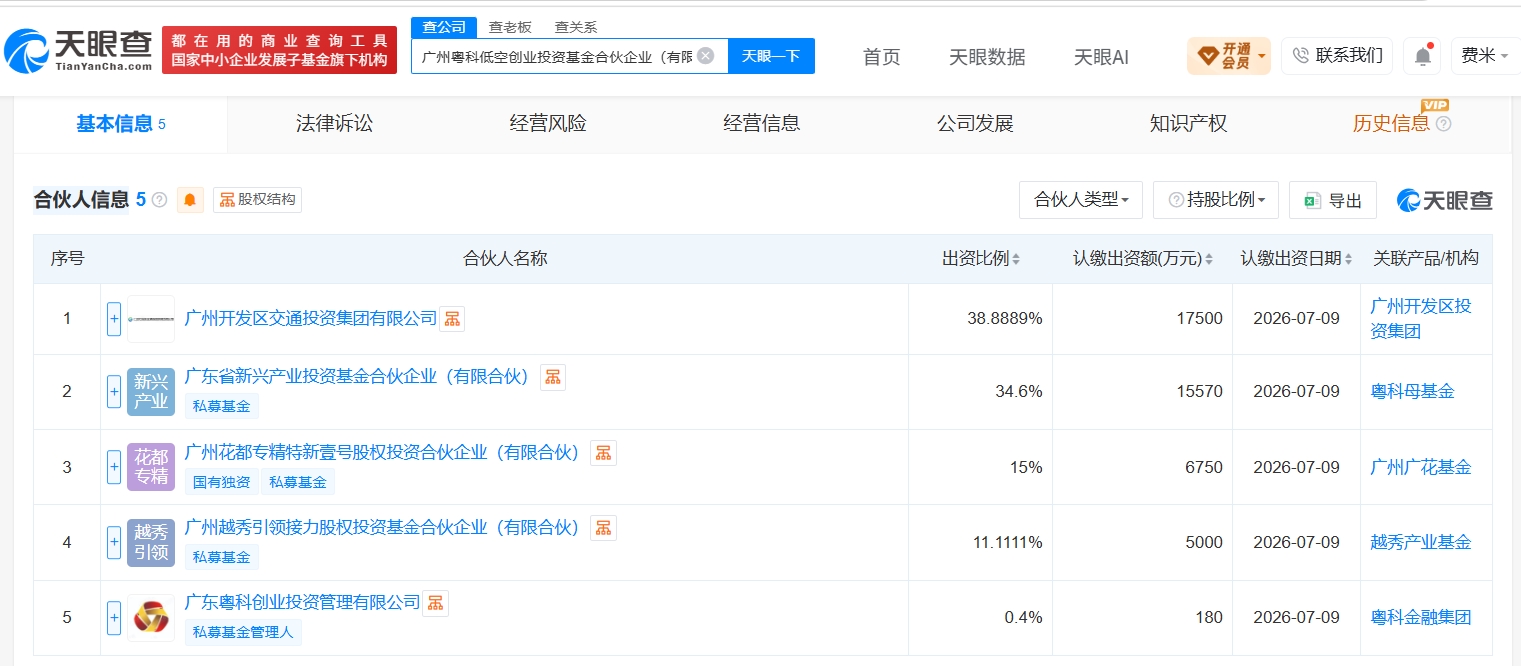The height and width of the screenshot is (666, 1521).
Task: Click the 联系我们 button
Action: coord(1337,56)
